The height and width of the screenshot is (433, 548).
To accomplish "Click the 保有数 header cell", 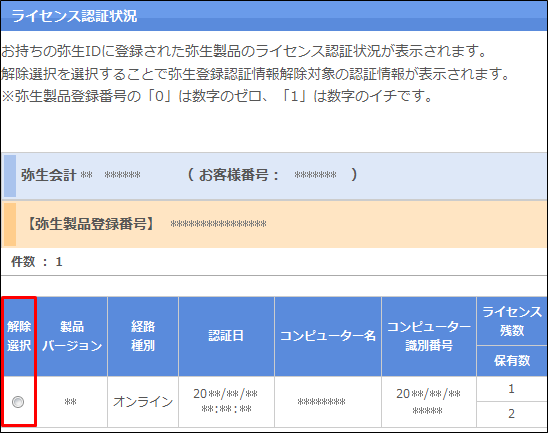I will tap(512, 361).
